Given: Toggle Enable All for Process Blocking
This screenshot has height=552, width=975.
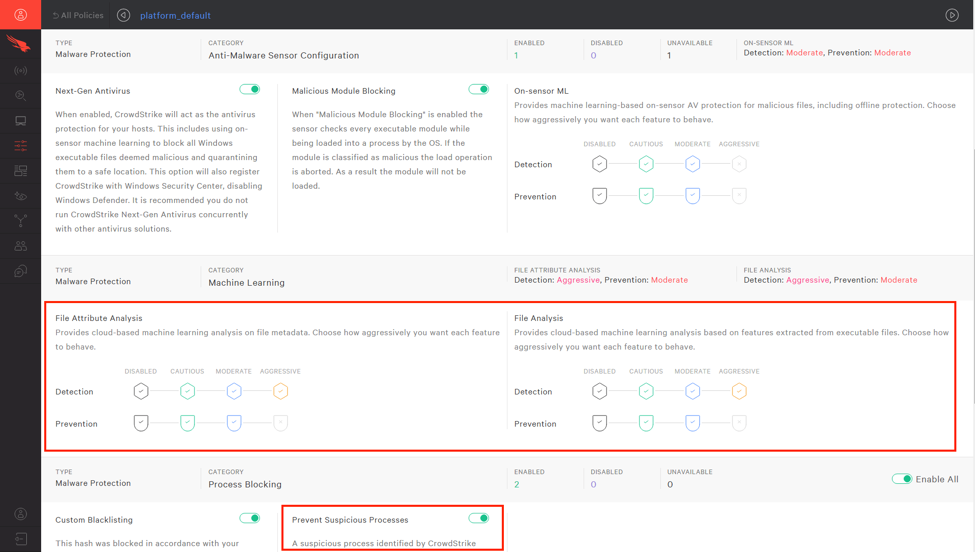Looking at the screenshot, I should [x=902, y=479].
